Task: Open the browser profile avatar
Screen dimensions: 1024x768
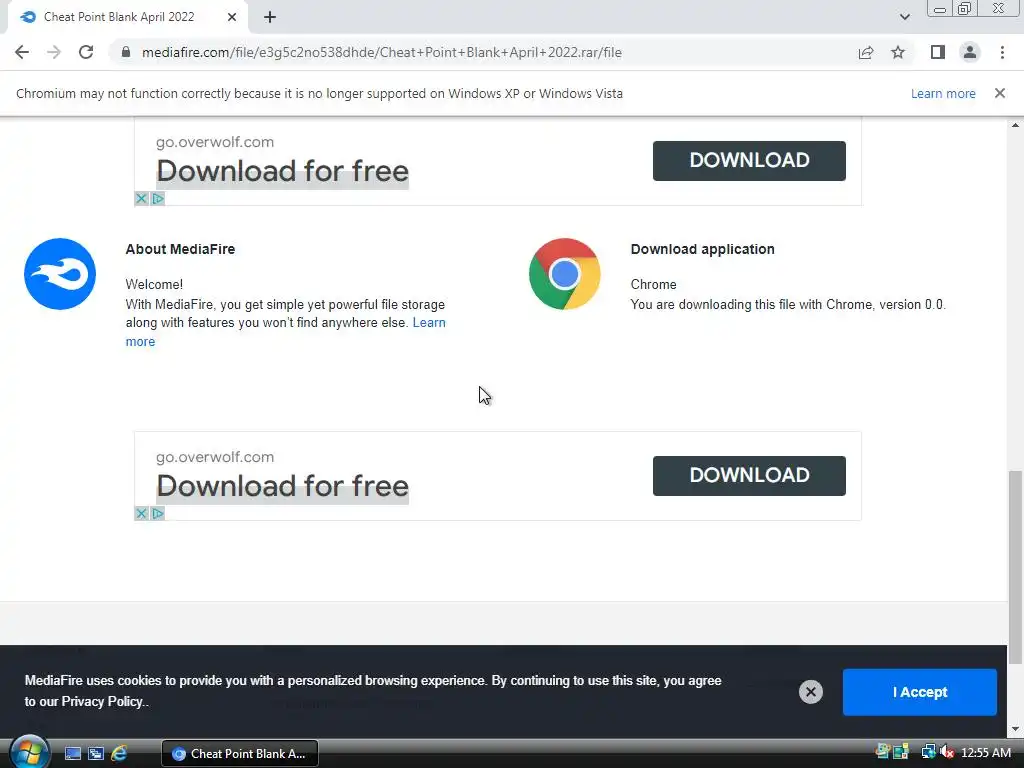Action: pyautogui.click(x=970, y=52)
